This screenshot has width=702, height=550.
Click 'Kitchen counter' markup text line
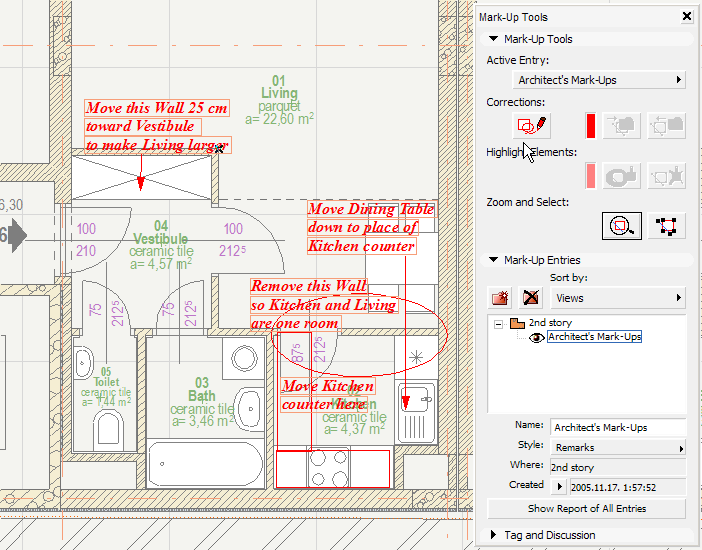pos(361,246)
